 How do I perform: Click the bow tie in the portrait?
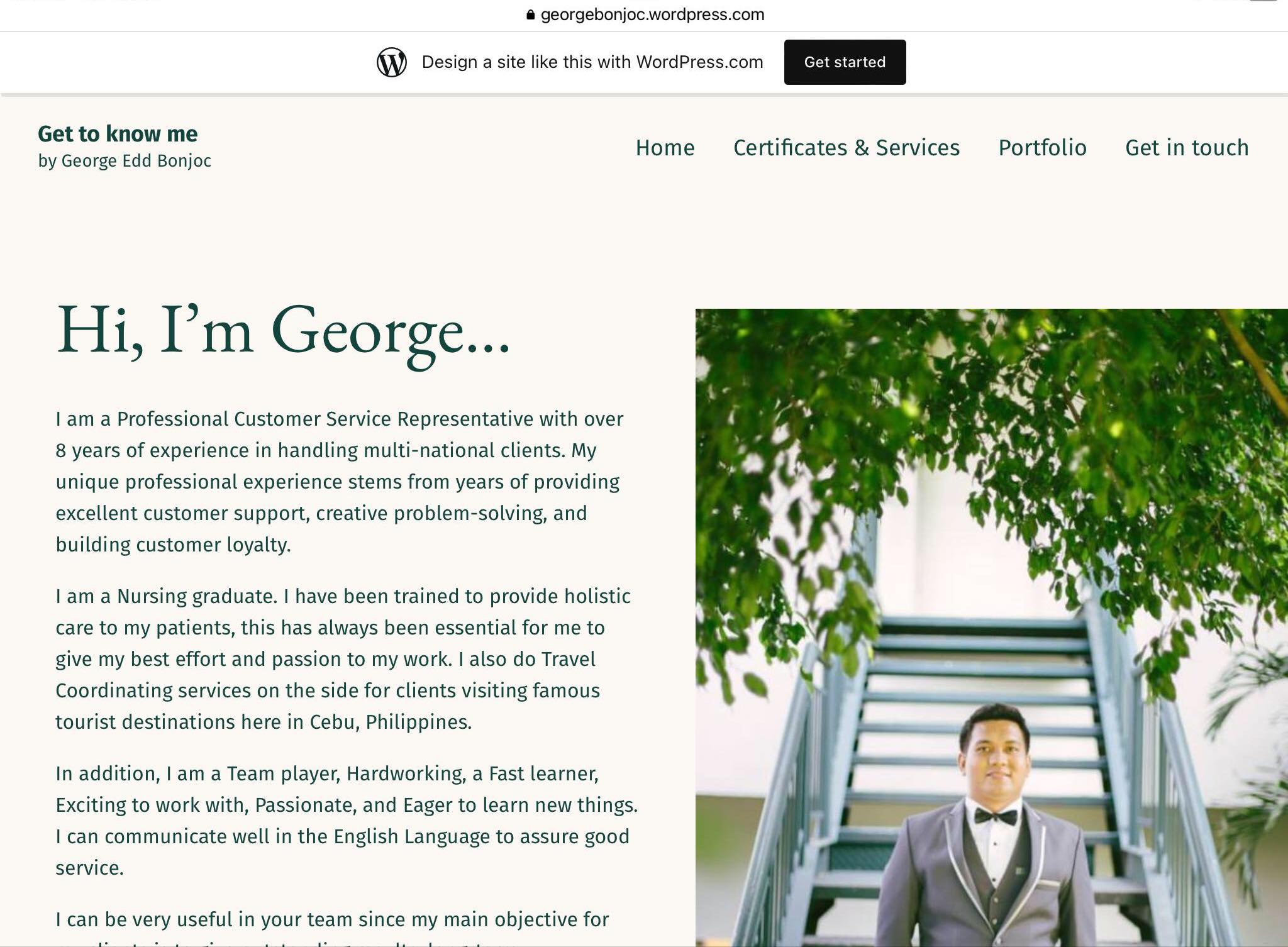tap(996, 817)
